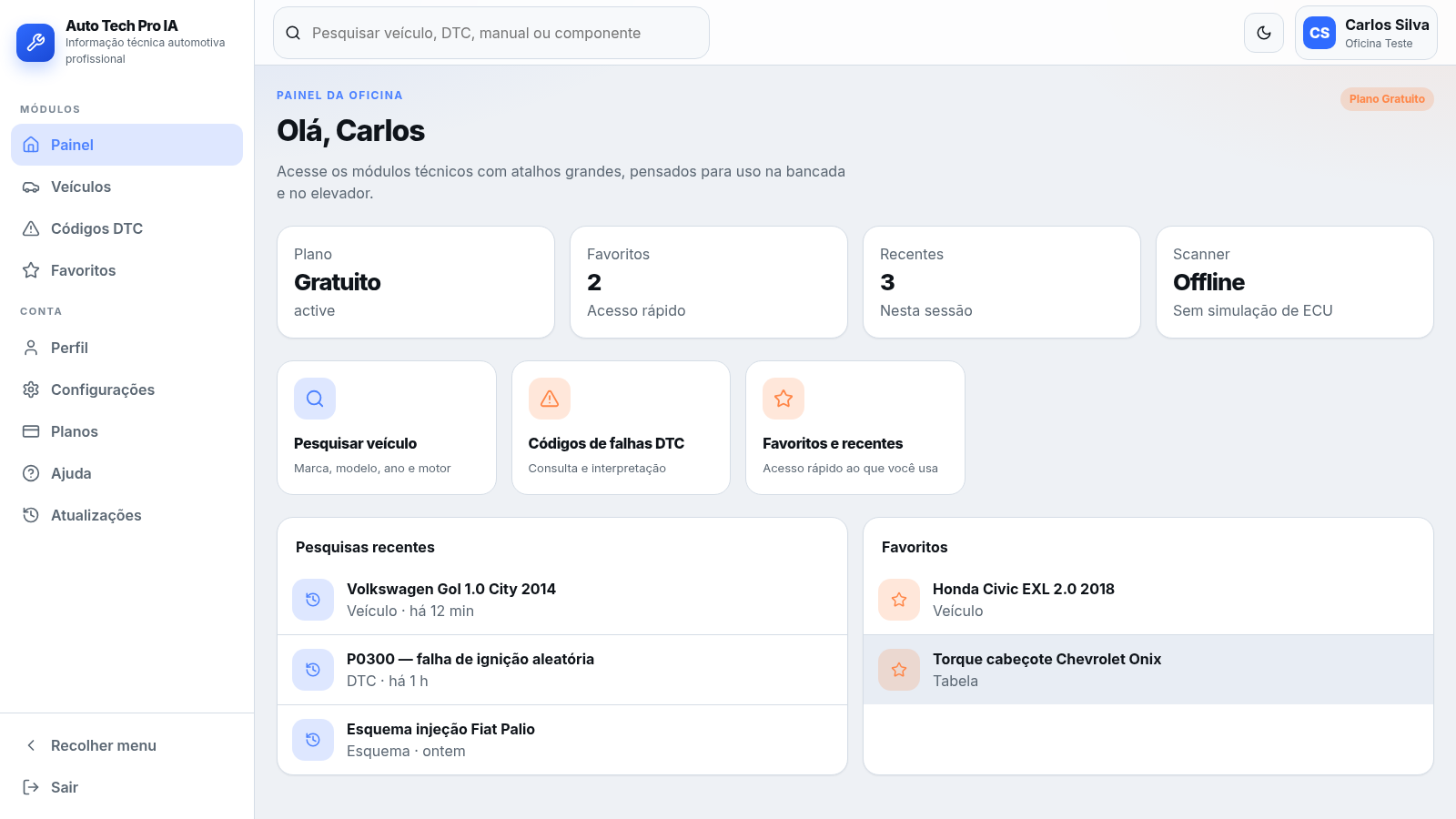Image resolution: width=1456 pixels, height=819 pixels.
Task: Focus the vehicle and DTC search field
Action: tap(491, 33)
